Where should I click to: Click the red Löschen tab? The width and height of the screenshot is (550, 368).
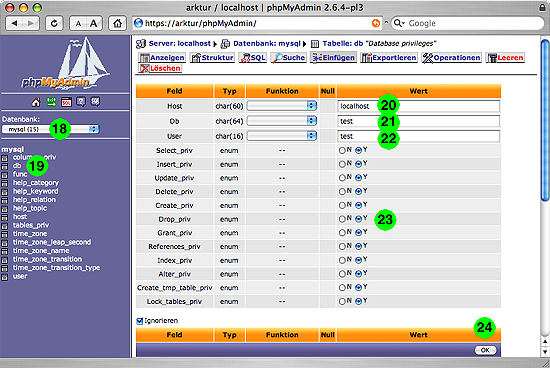click(x=160, y=68)
